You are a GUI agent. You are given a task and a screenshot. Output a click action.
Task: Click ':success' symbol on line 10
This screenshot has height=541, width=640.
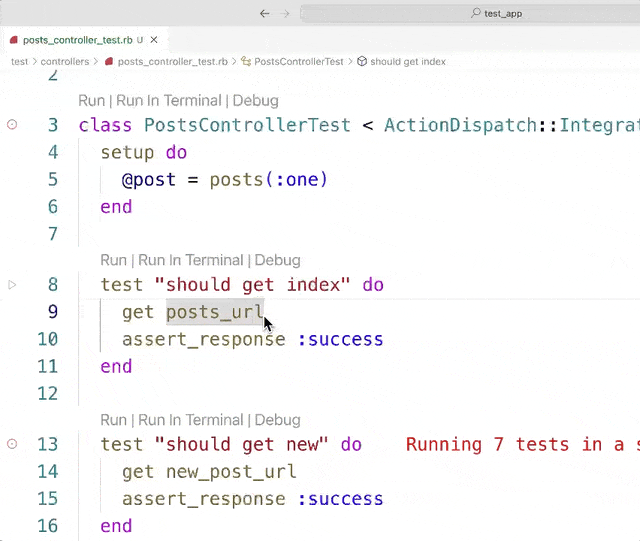pos(340,340)
